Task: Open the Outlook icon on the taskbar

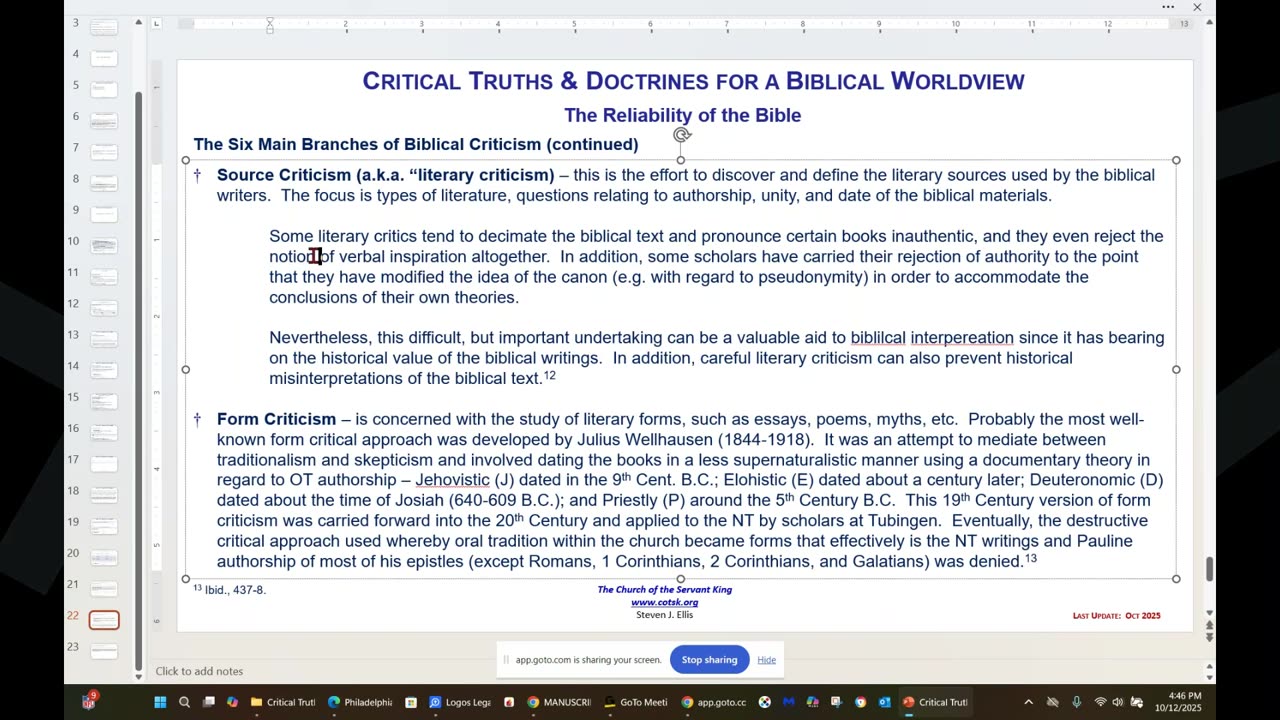Action: coord(885,702)
